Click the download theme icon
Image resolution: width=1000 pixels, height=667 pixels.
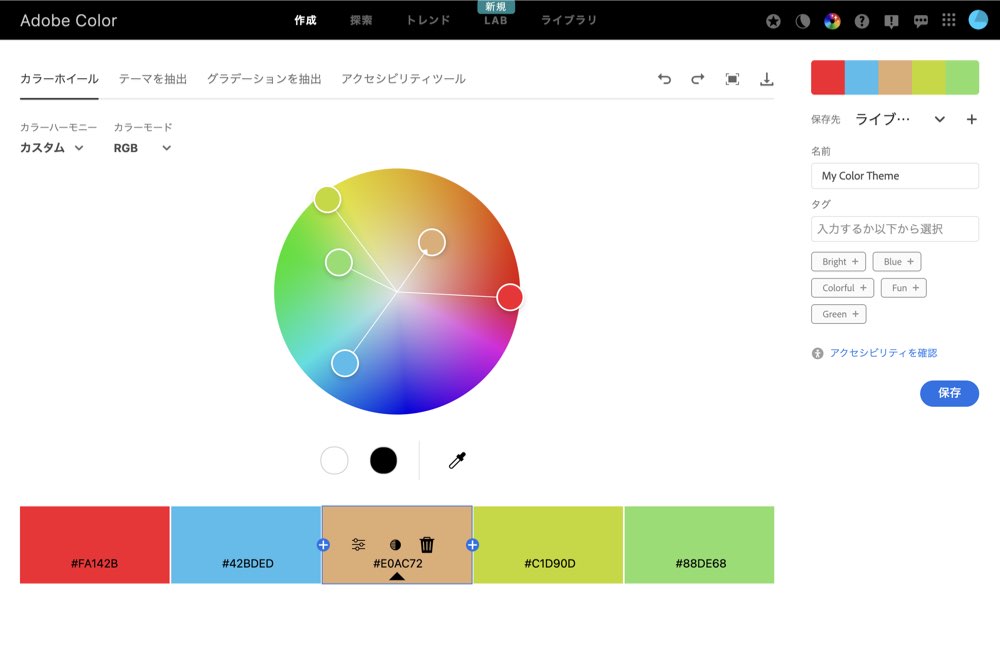coord(767,79)
